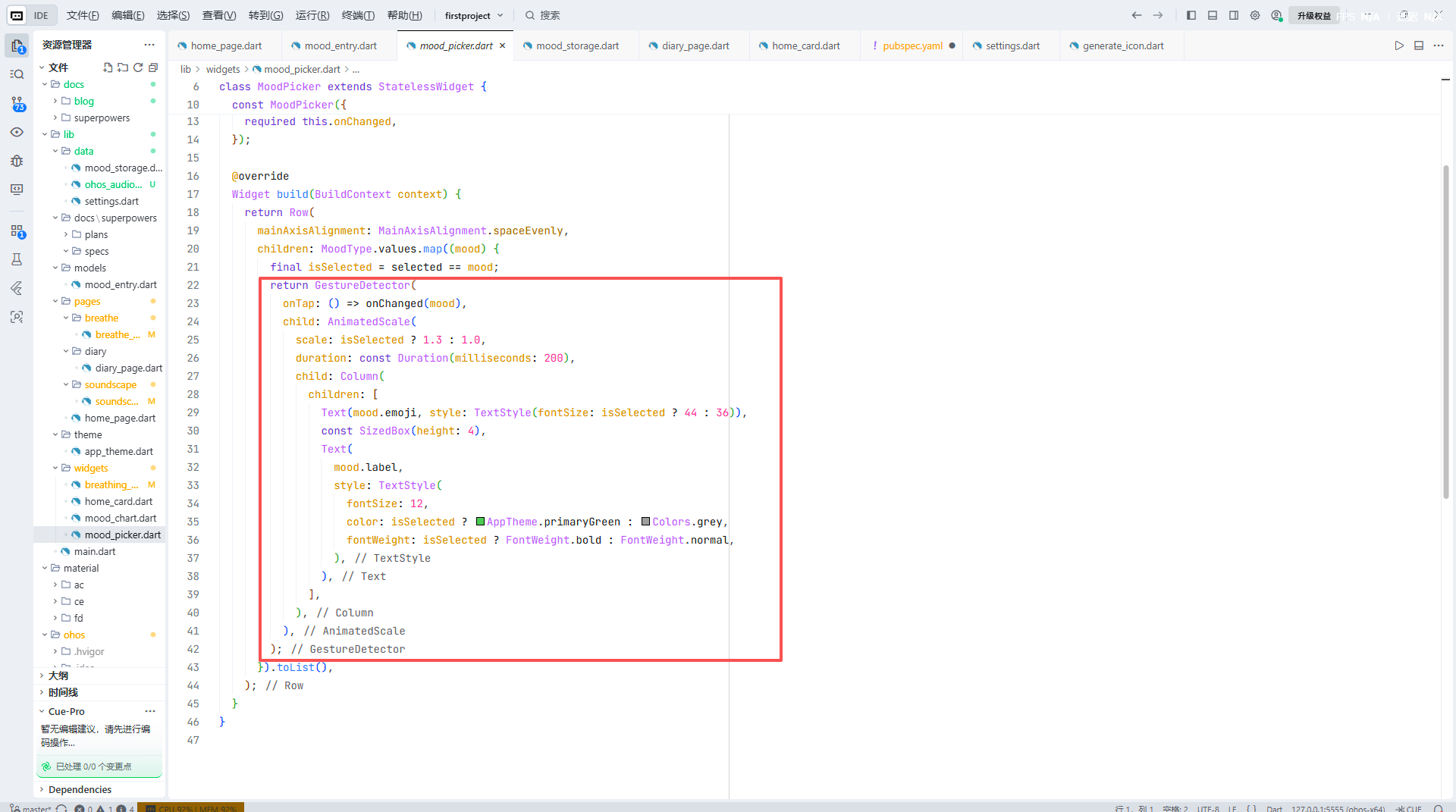1456x812 pixels.
Task: Open the Testing flask icon
Action: (x=17, y=259)
